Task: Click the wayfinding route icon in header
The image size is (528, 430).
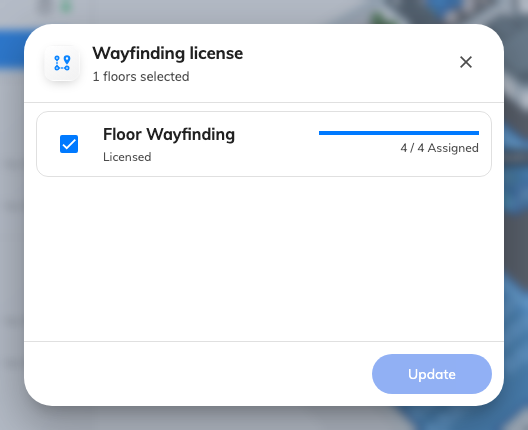Action: click(62, 63)
